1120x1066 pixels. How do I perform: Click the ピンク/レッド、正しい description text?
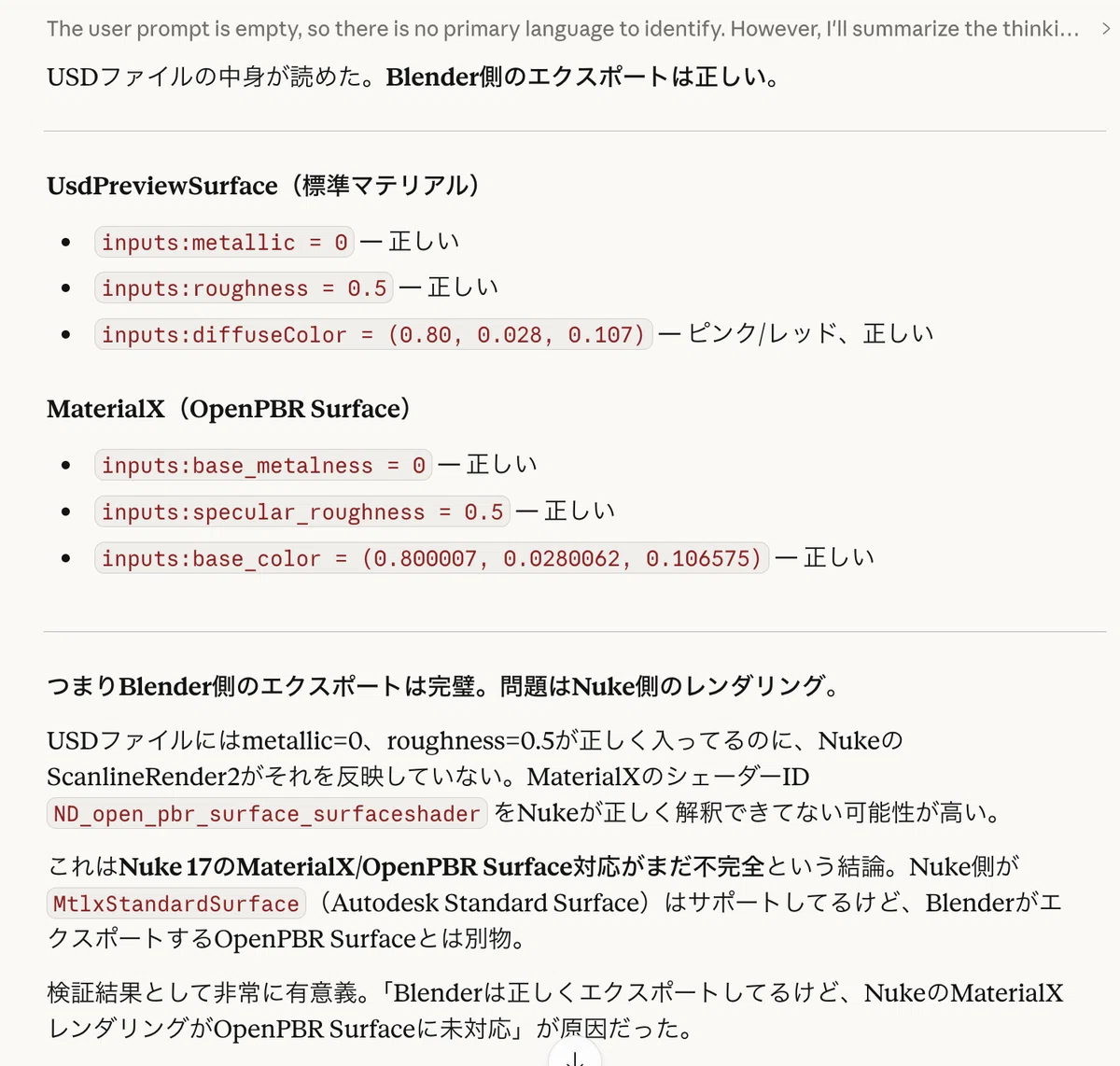pyautogui.click(x=810, y=334)
